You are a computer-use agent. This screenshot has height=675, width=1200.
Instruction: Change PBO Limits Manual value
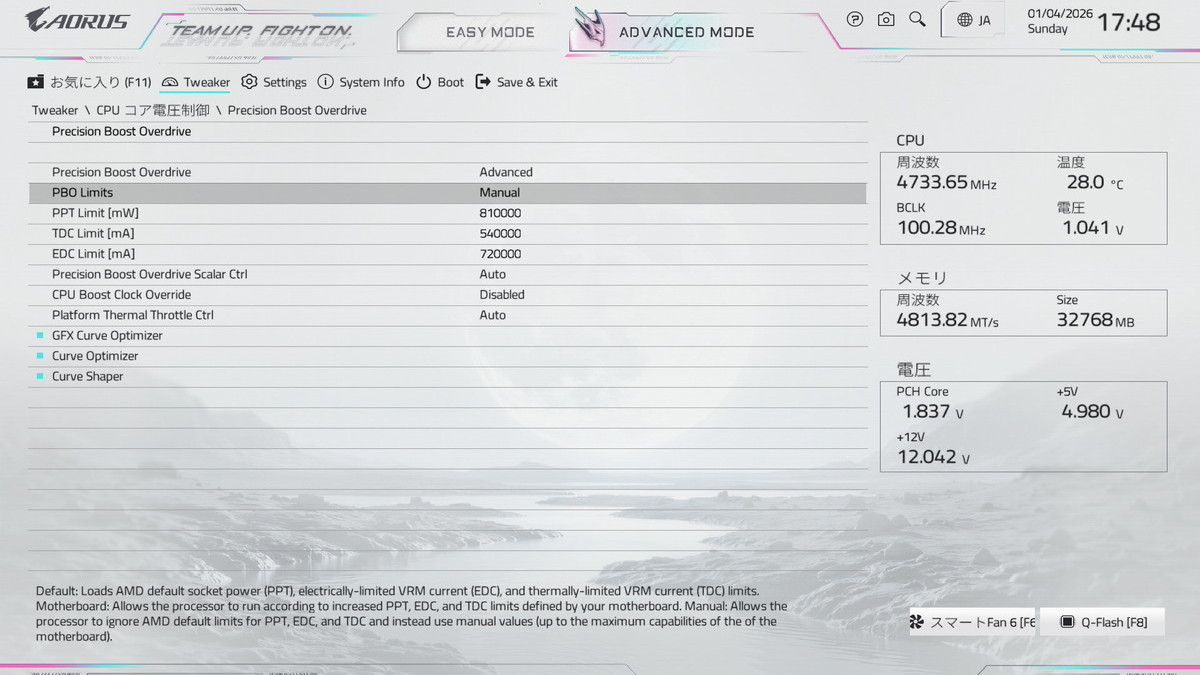tap(500, 193)
